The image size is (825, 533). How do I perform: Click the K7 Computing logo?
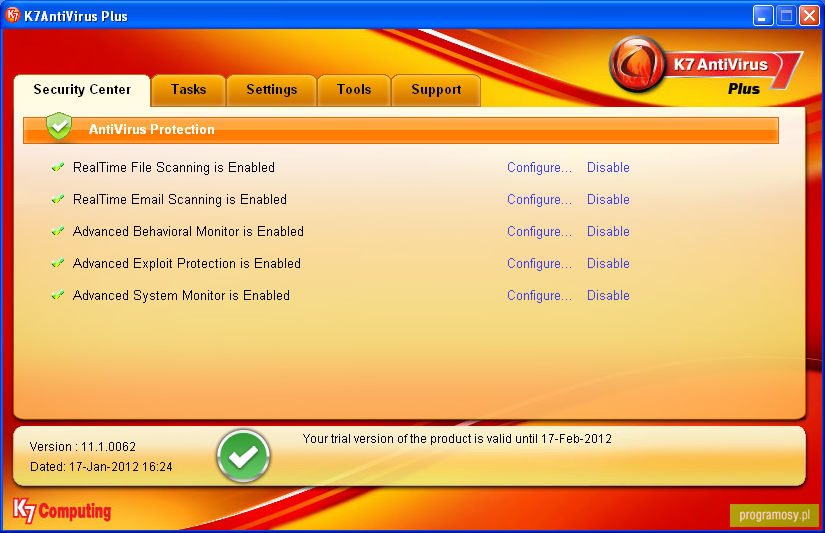click(x=62, y=511)
